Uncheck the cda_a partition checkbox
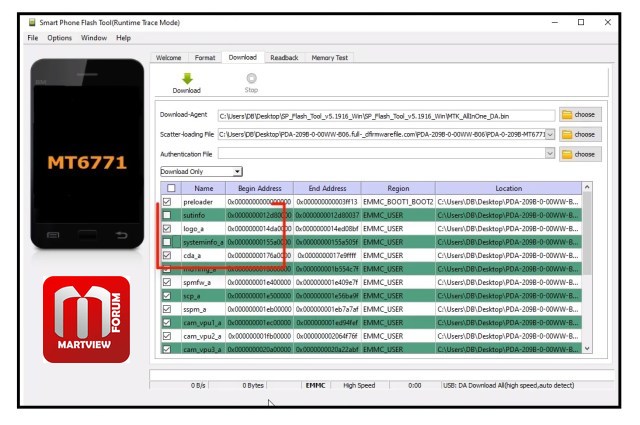 click(x=167, y=256)
